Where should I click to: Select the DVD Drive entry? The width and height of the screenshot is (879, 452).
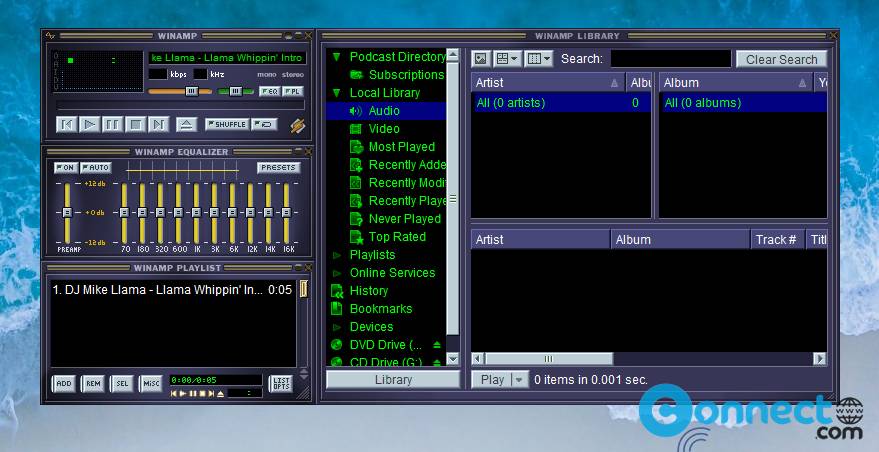click(377, 344)
